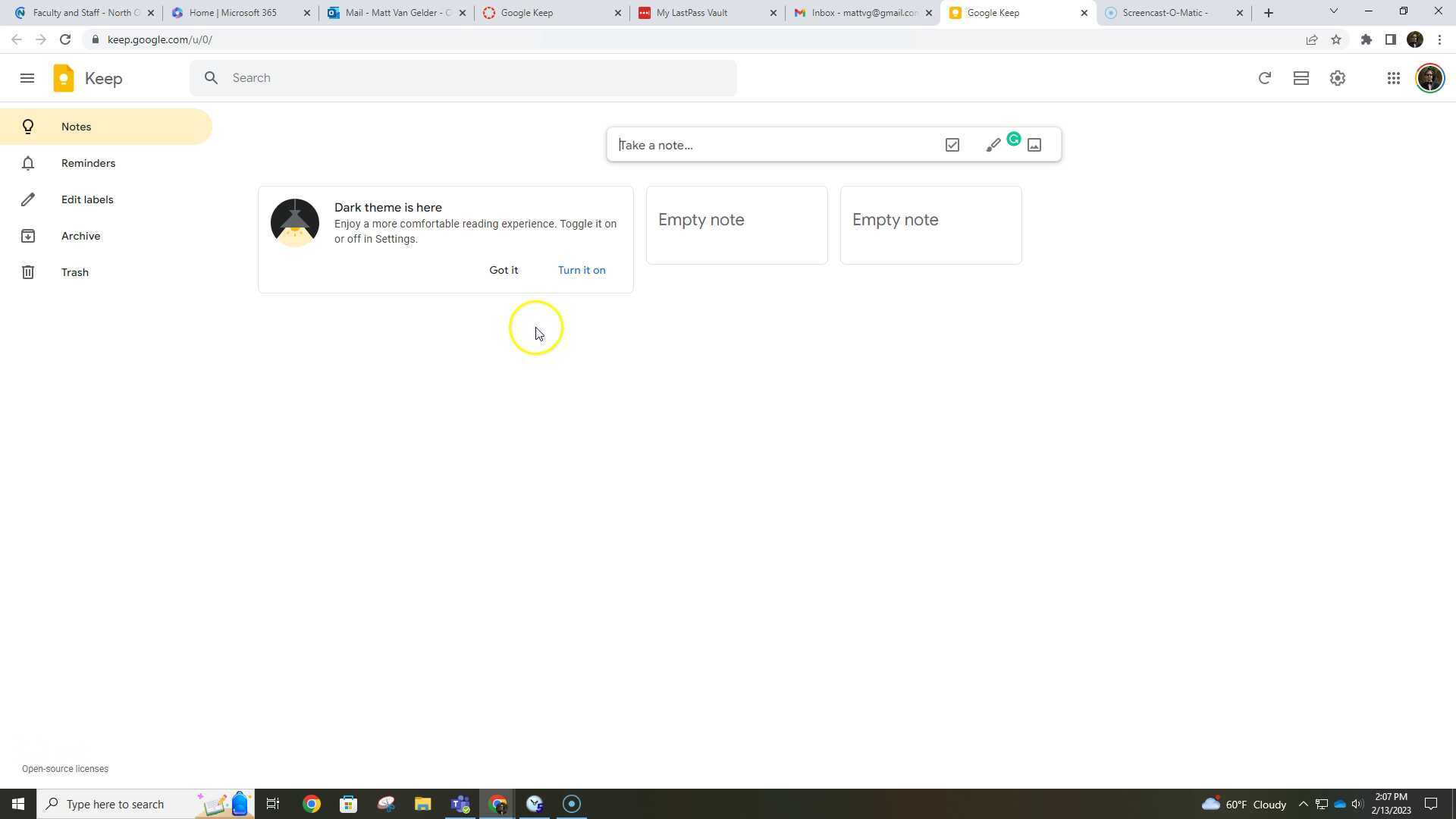The width and height of the screenshot is (1456, 819).
Task: Share this page icon in address bar
Action: [1311, 39]
